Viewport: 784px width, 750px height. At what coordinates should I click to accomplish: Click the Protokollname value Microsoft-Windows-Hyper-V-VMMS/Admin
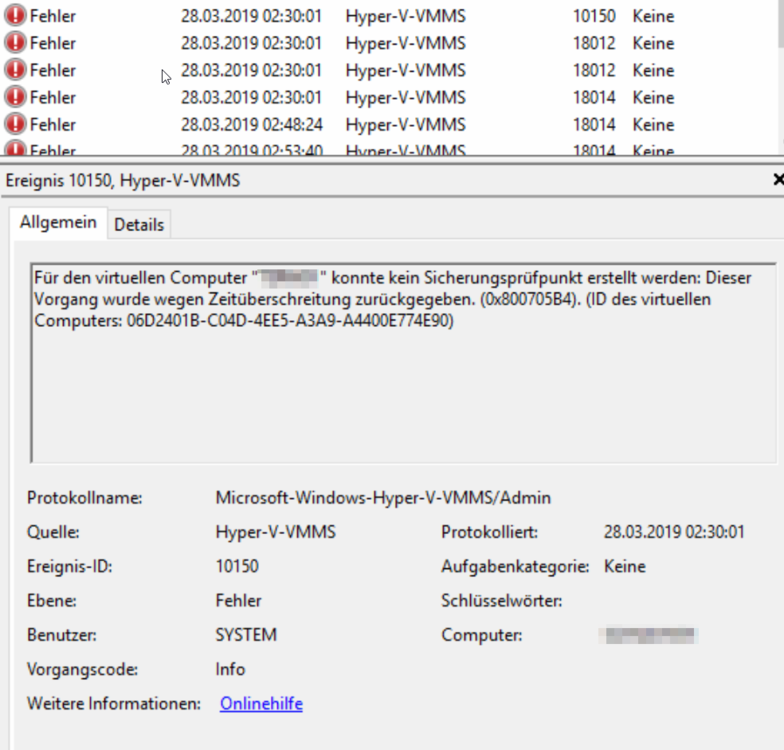(x=383, y=498)
